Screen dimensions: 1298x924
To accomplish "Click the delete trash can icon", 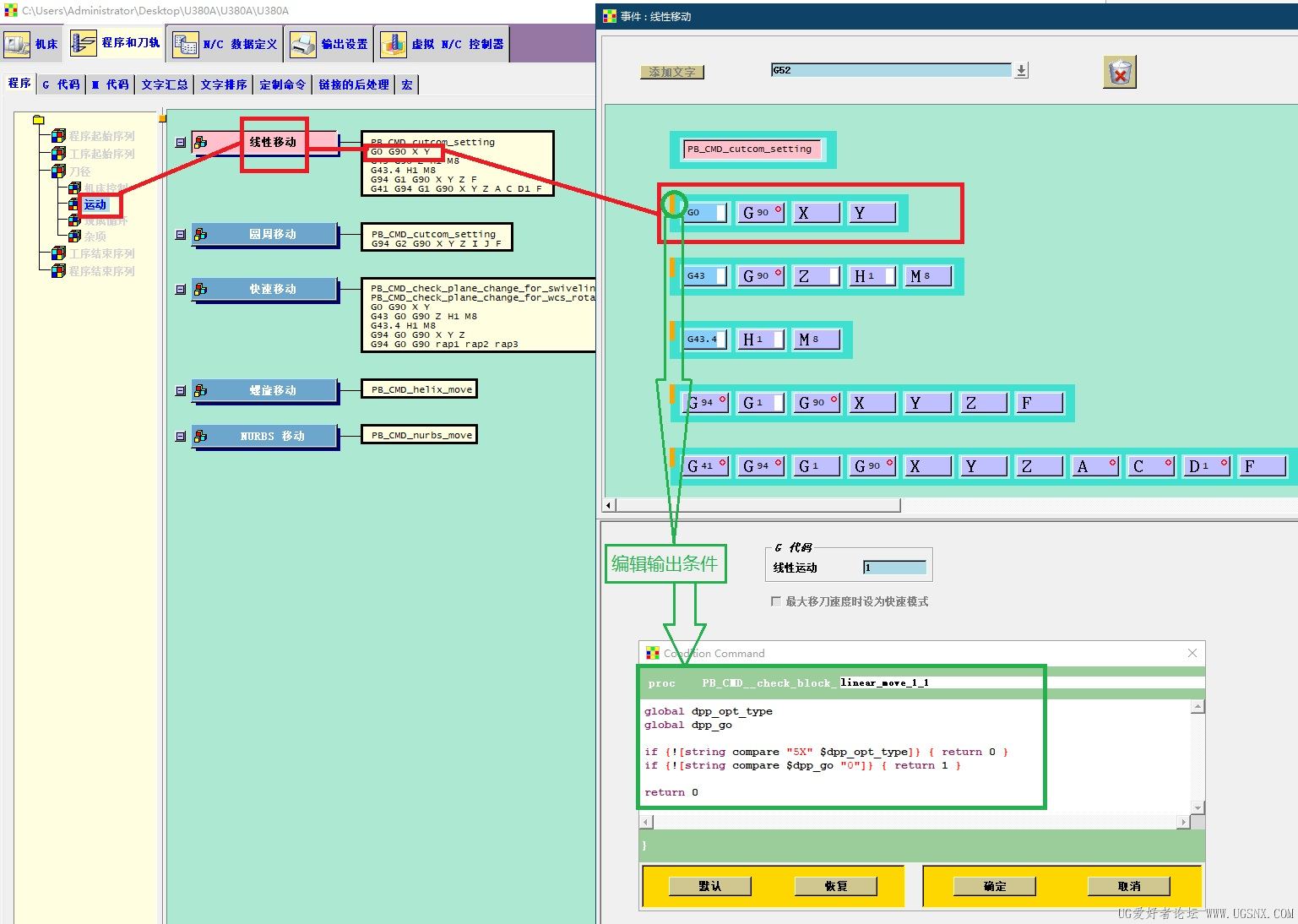I will (x=1120, y=73).
